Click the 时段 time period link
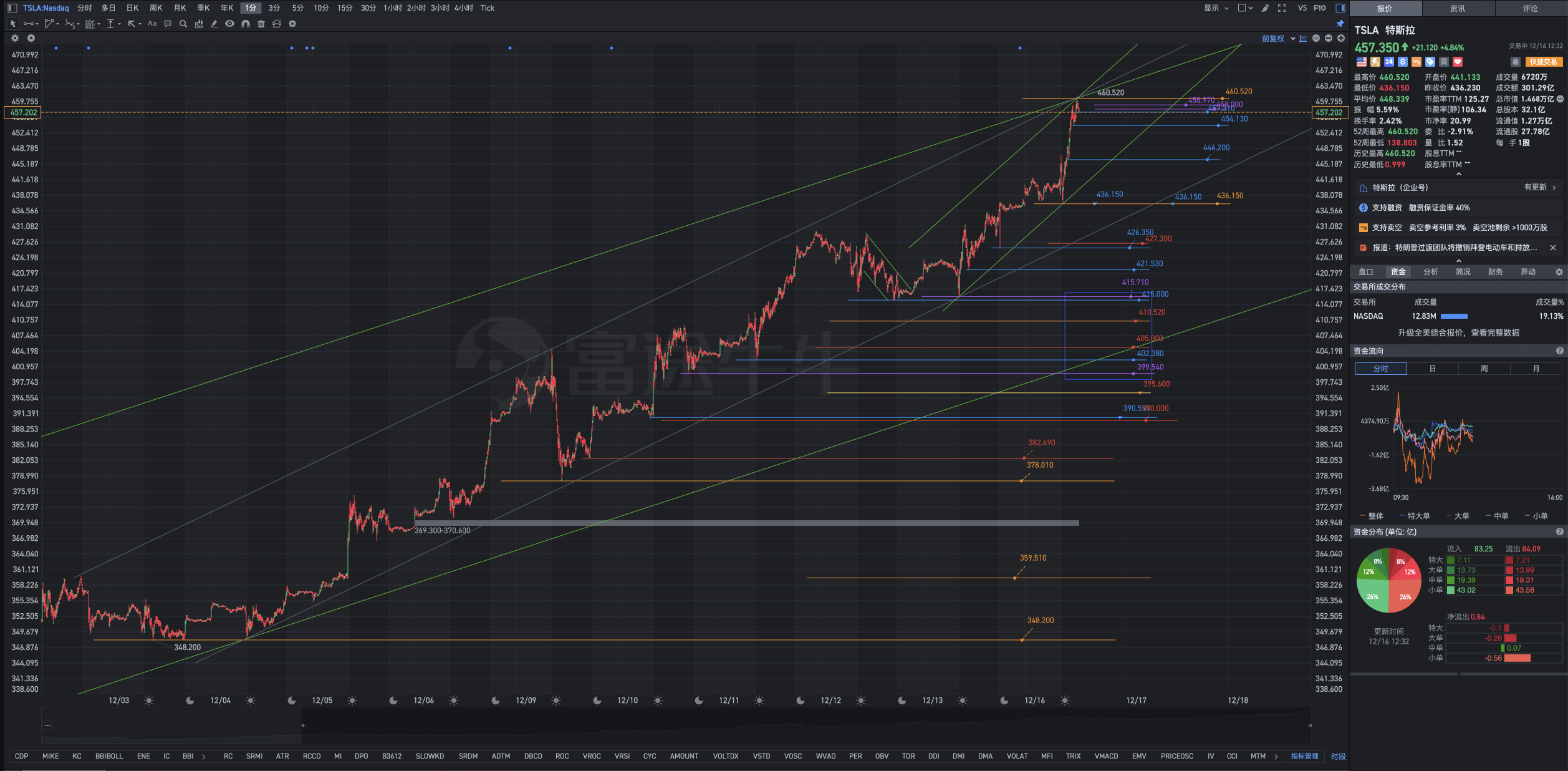This screenshot has width=1568, height=771. point(1339,756)
